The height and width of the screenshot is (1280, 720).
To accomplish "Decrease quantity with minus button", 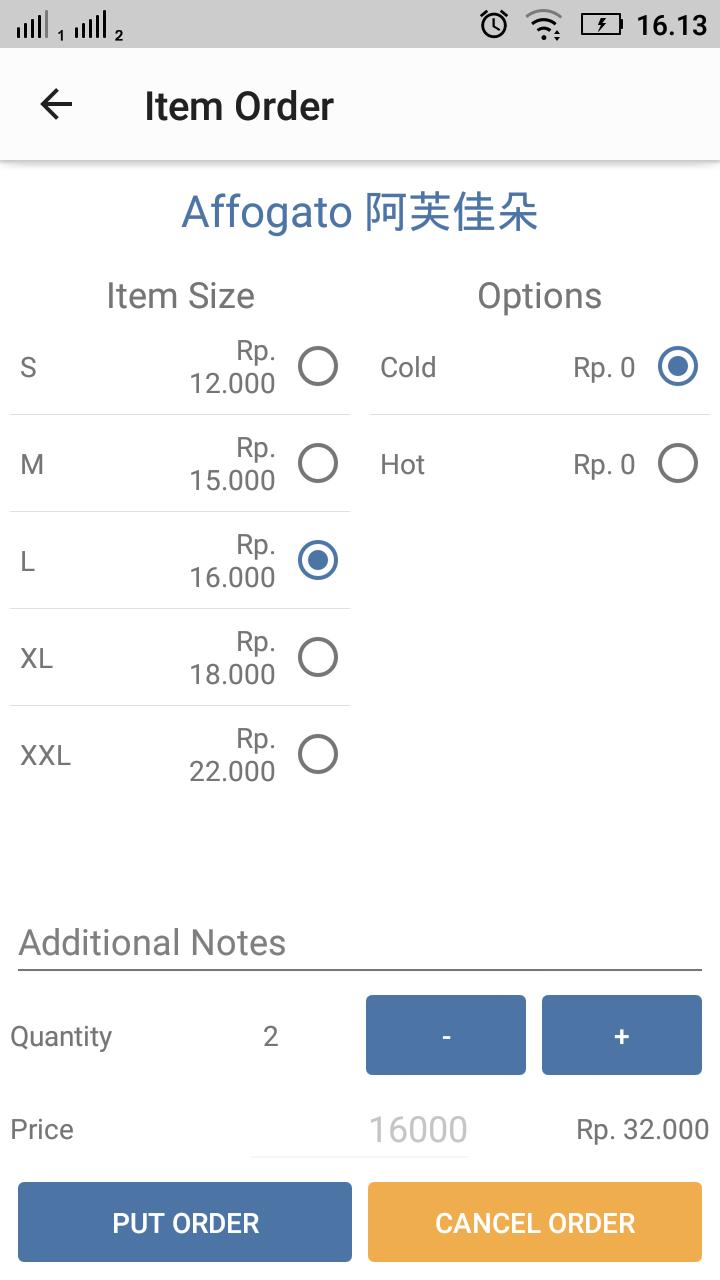I will tap(446, 1035).
